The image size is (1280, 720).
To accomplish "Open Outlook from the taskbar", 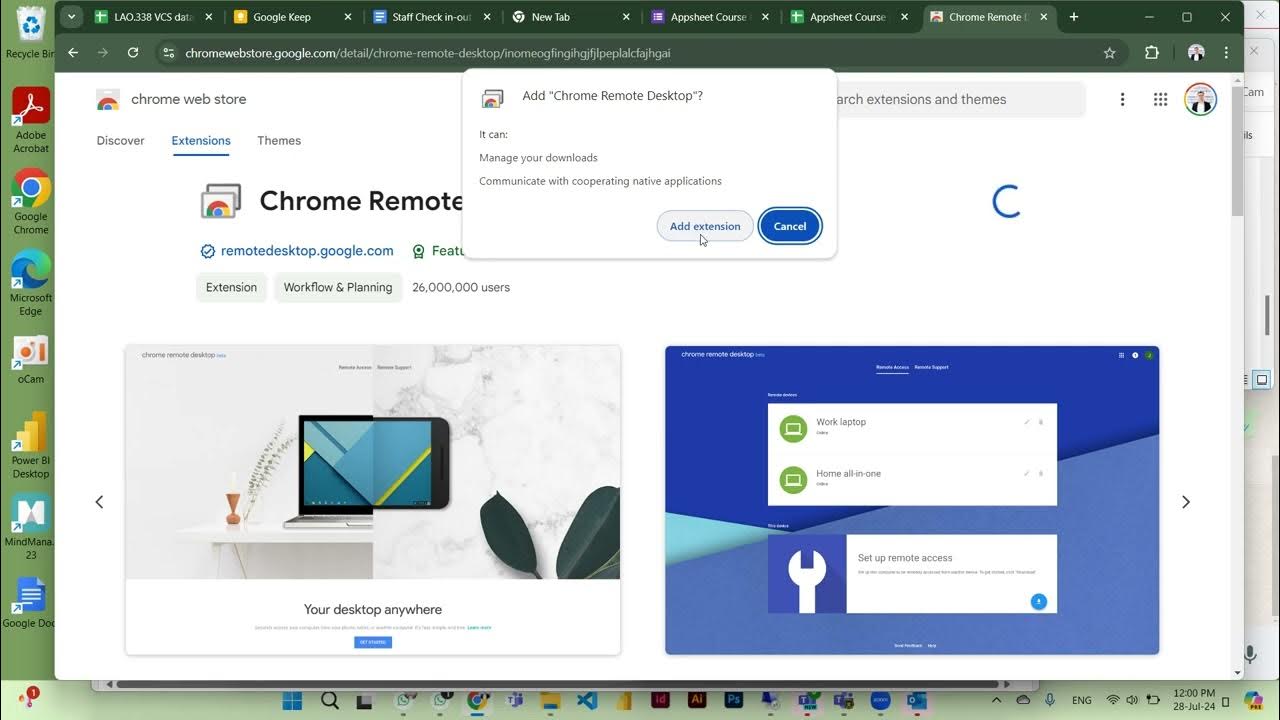I will [917, 701].
